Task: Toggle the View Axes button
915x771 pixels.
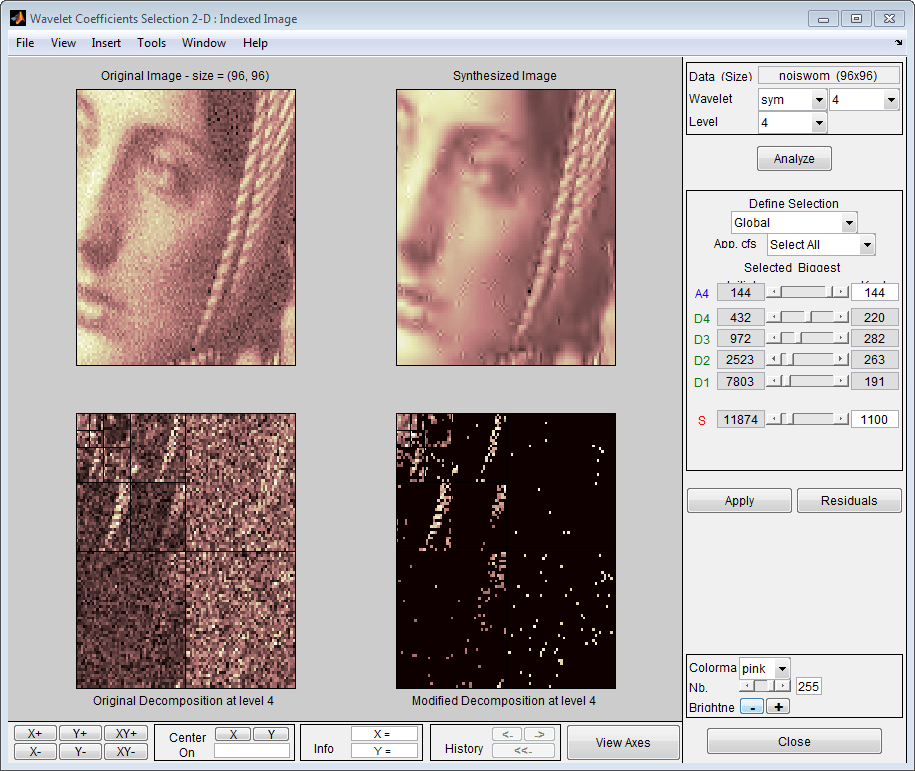Action: click(622, 742)
